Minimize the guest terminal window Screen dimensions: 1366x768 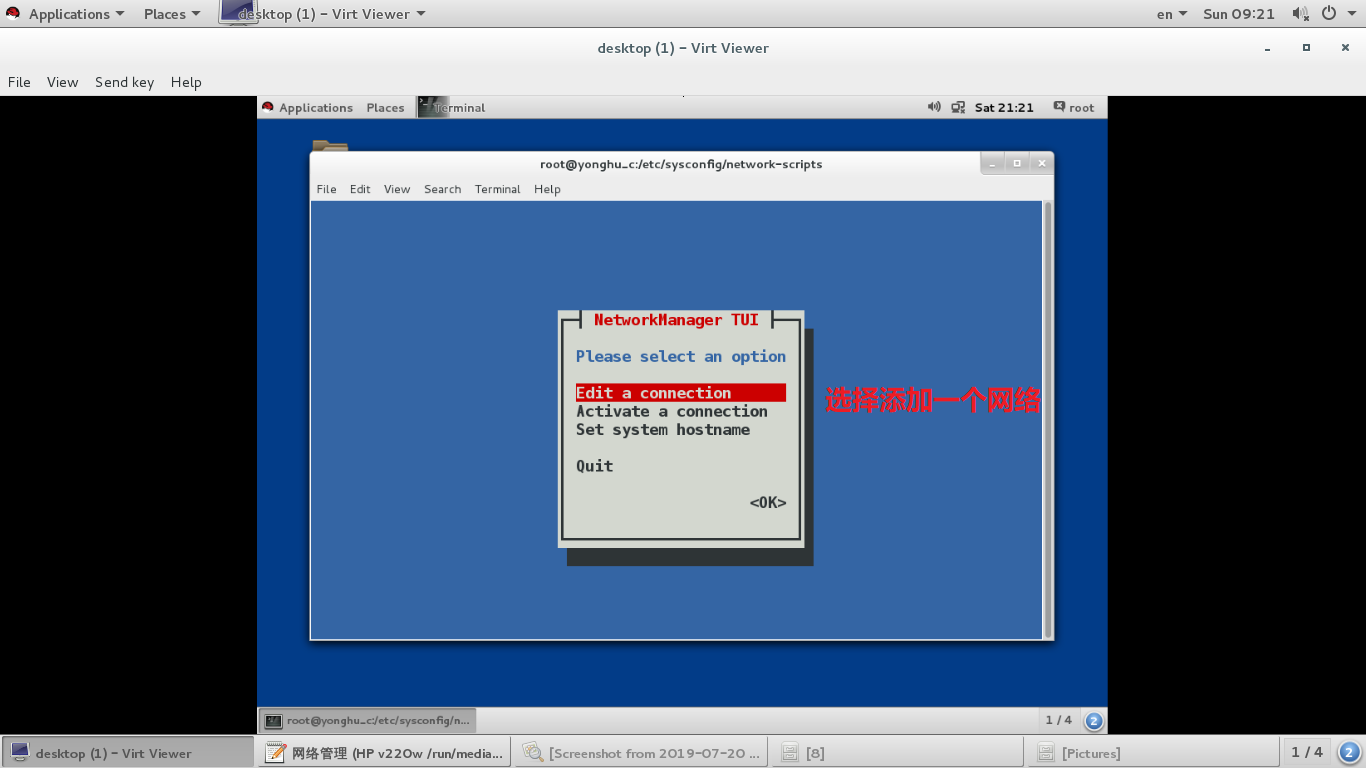click(992, 163)
